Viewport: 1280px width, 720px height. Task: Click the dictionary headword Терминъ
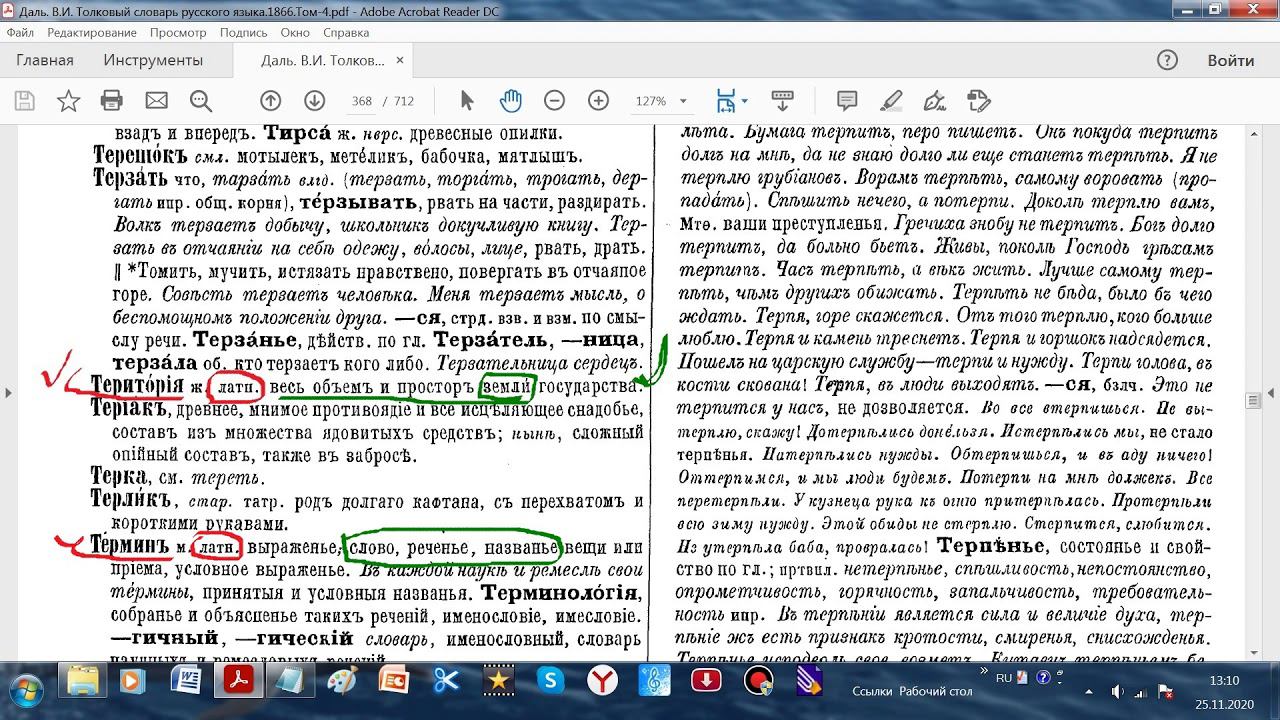[131, 547]
